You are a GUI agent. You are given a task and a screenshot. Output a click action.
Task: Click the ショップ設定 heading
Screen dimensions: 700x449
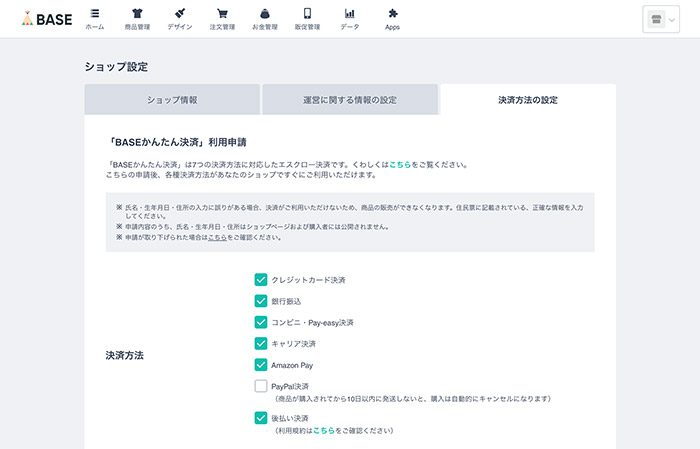(116, 67)
